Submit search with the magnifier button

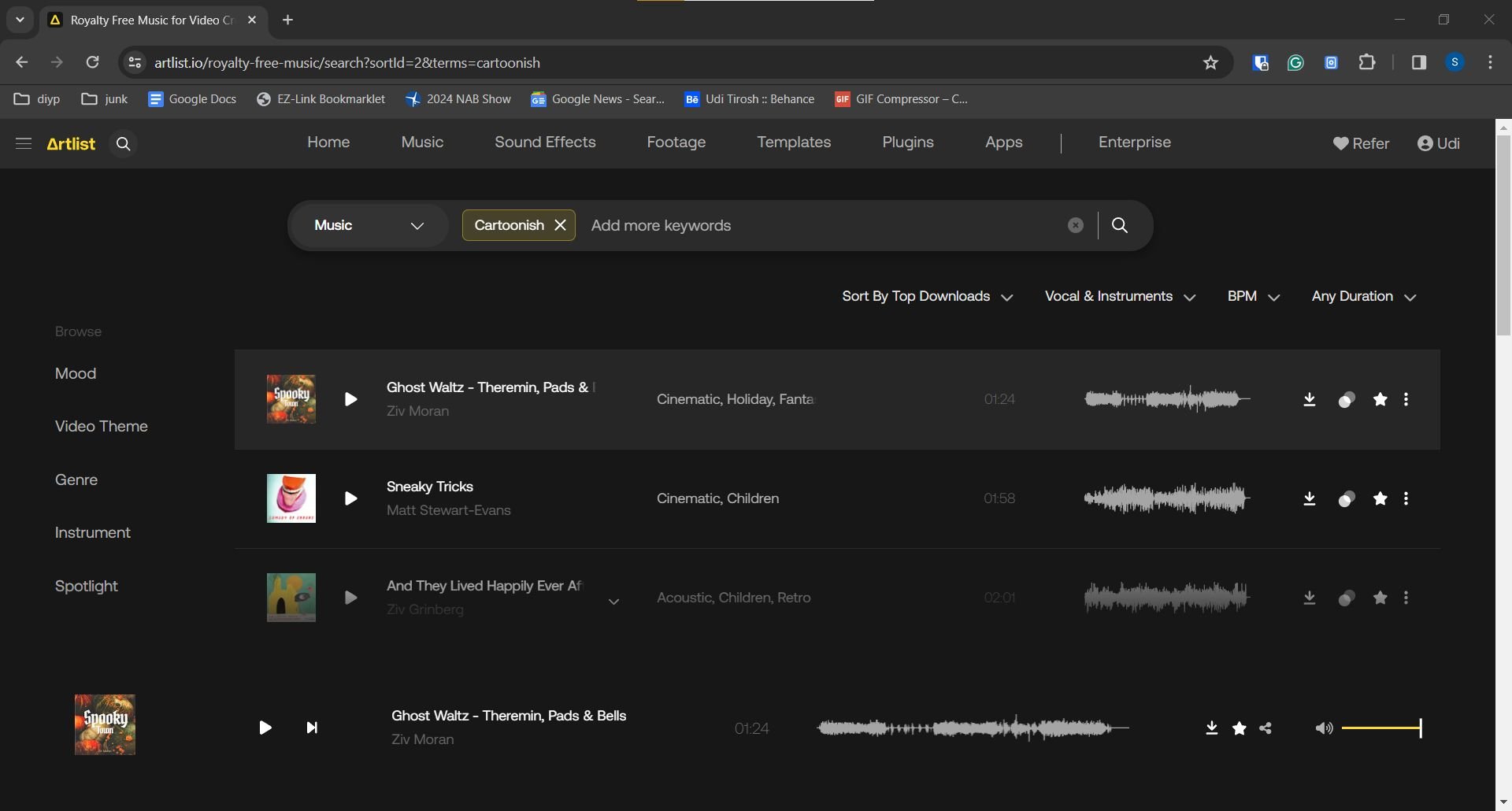click(x=1120, y=226)
